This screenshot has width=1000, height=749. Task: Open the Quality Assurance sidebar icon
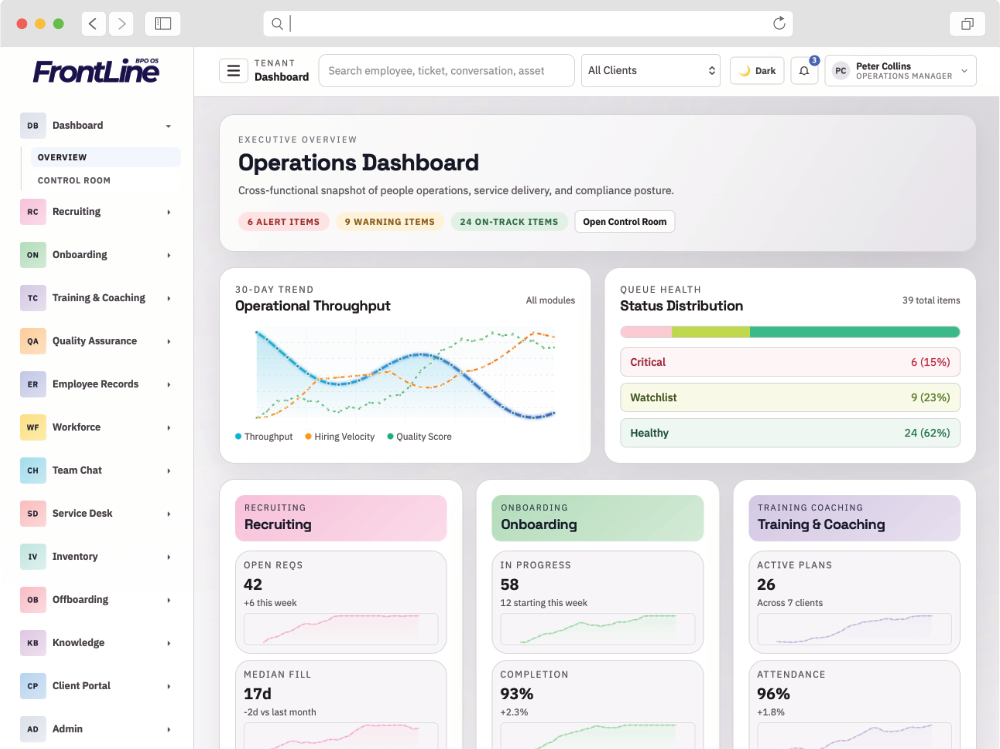pyautogui.click(x=31, y=340)
